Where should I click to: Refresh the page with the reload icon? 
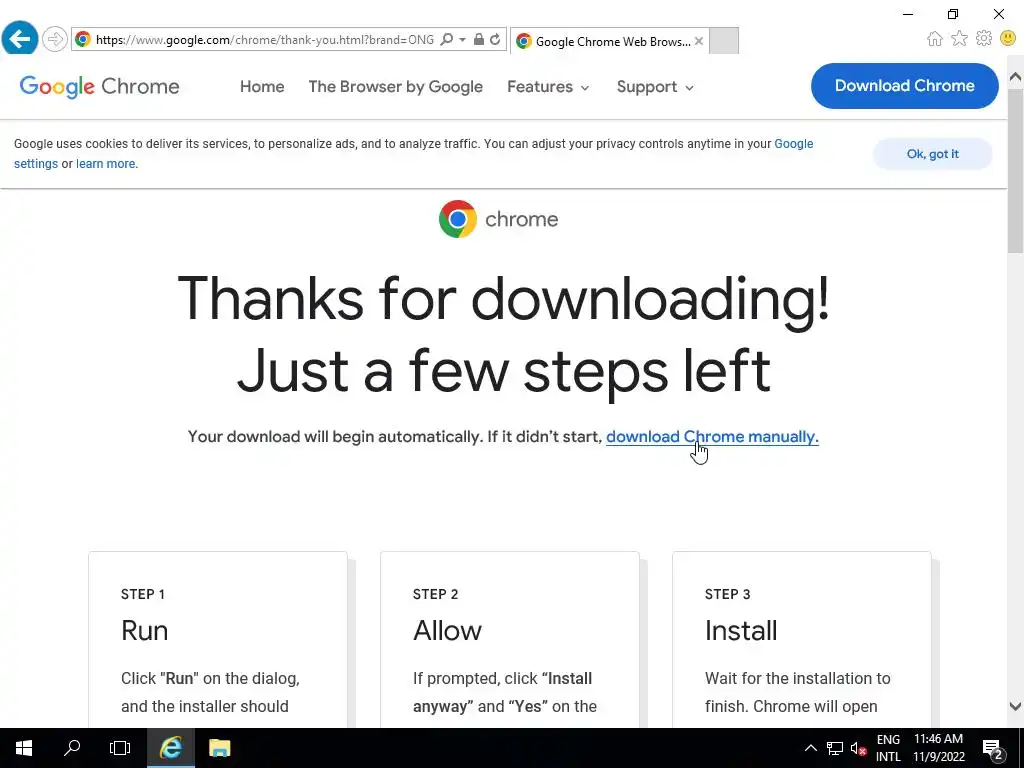(x=495, y=40)
